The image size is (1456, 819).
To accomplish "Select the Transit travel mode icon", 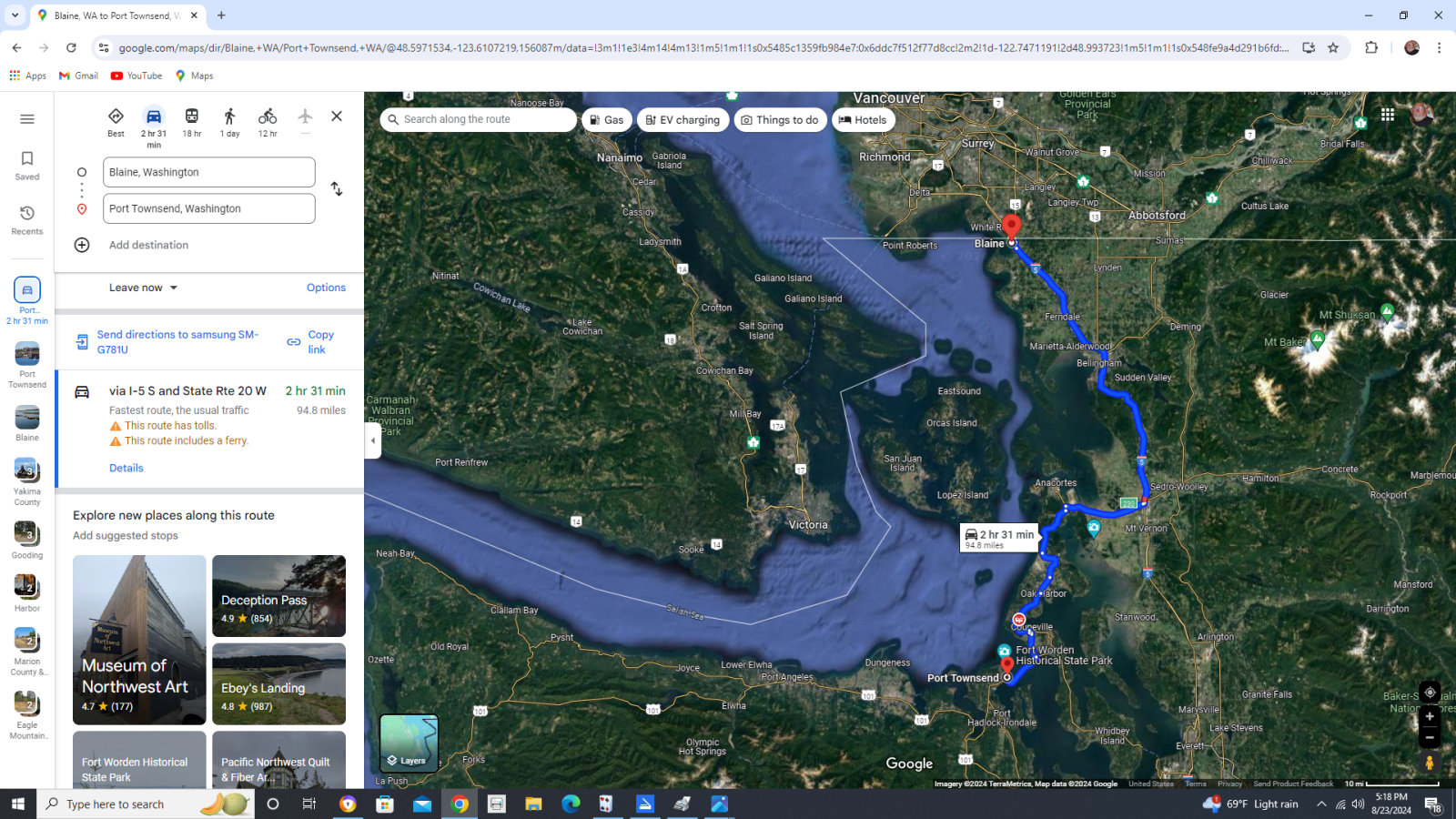I will point(191,117).
